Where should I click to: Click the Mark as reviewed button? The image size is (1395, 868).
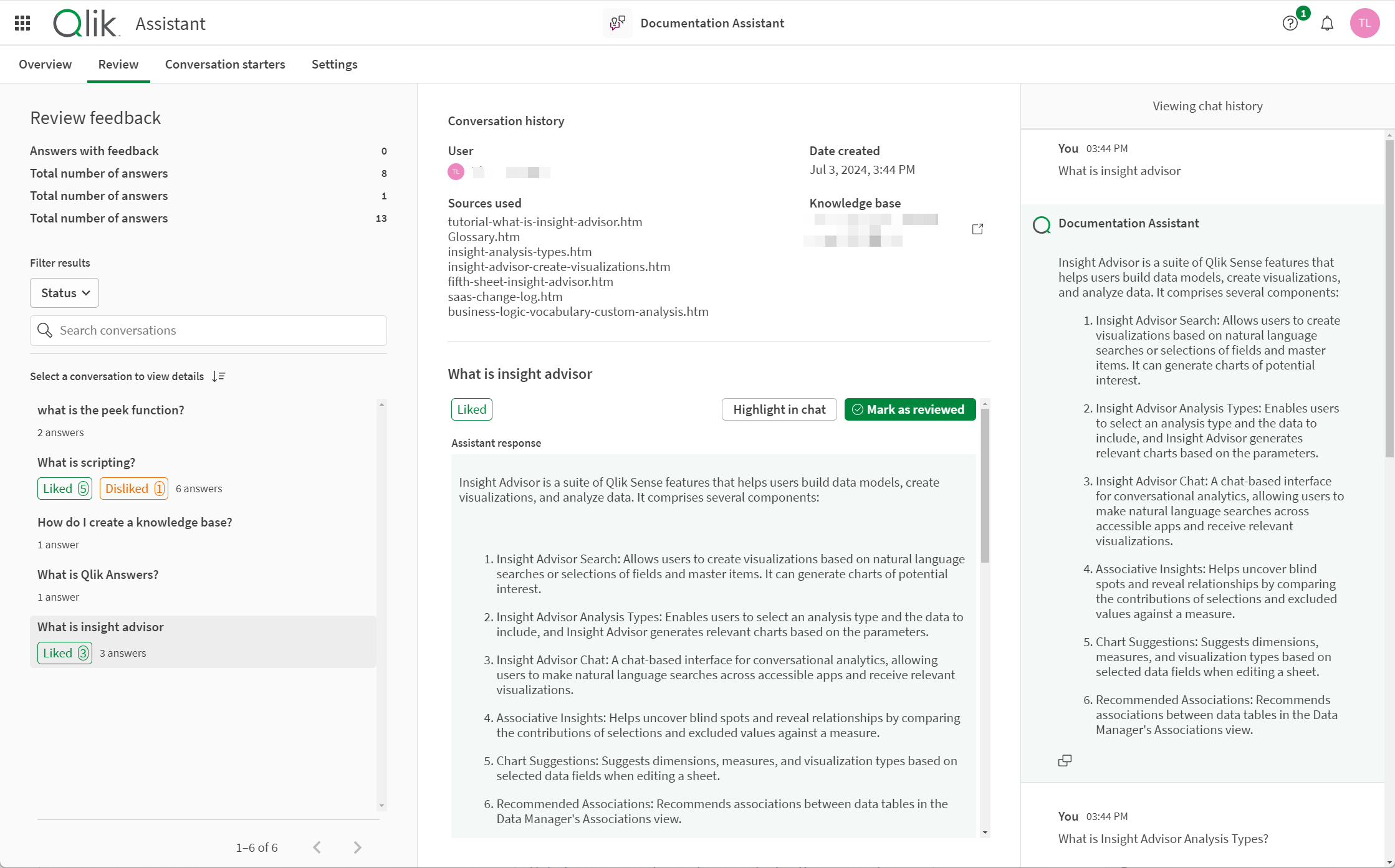pos(909,409)
